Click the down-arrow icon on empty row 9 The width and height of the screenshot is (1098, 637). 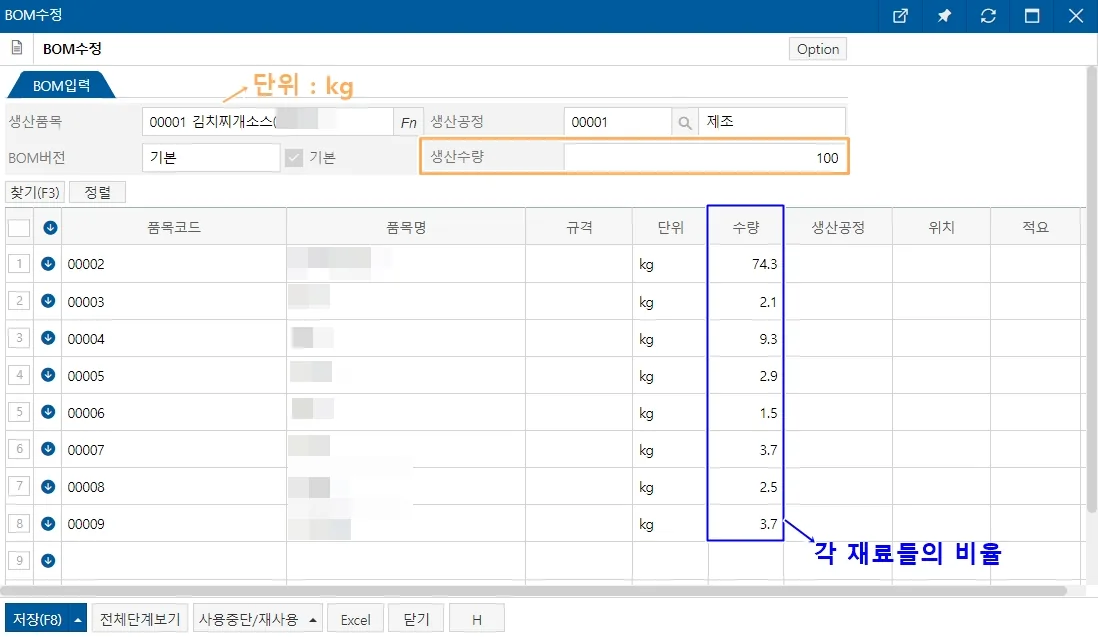pos(48,560)
